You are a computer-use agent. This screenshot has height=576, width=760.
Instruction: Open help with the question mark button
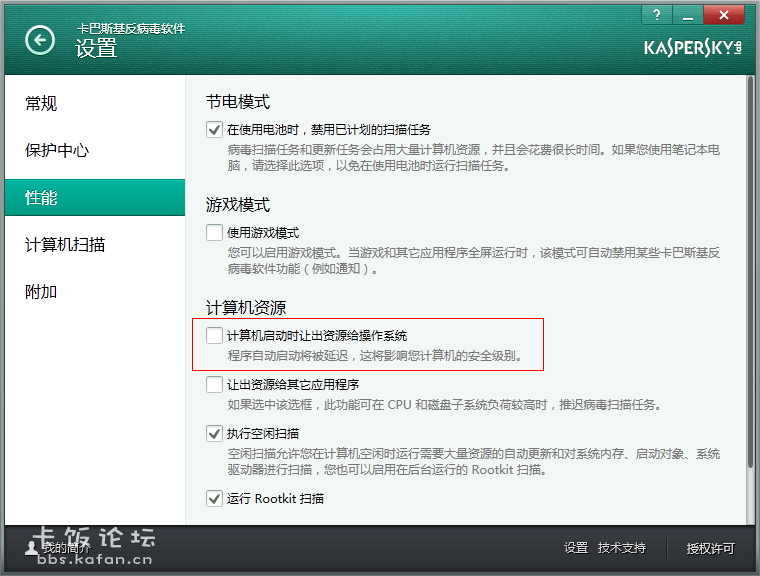tap(657, 15)
